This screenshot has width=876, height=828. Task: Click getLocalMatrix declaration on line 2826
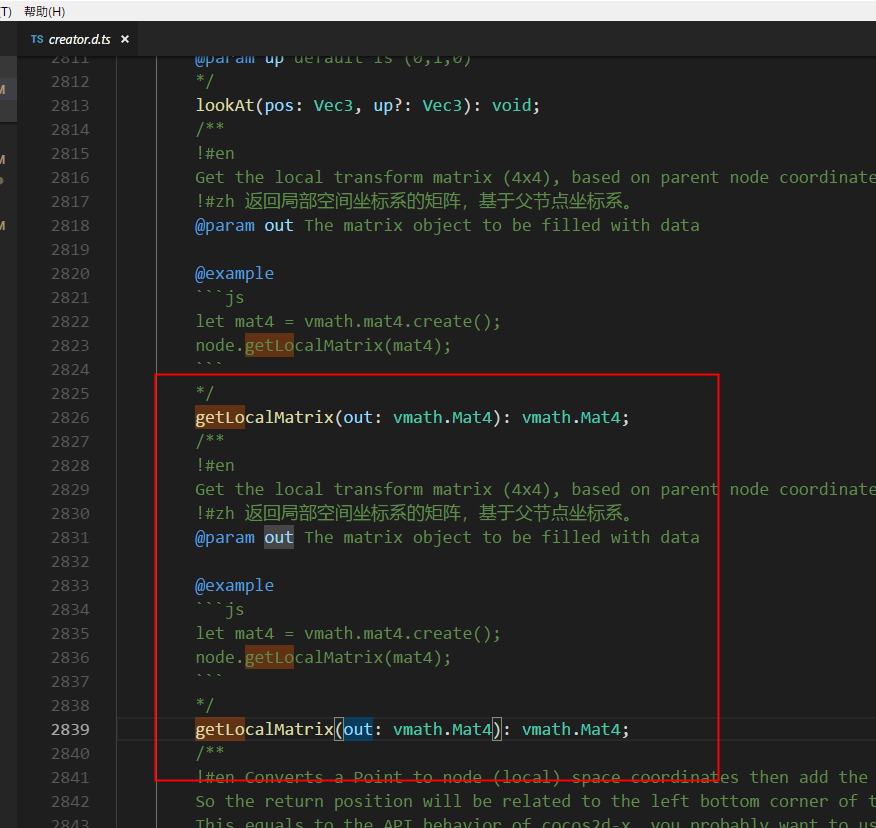coord(264,418)
